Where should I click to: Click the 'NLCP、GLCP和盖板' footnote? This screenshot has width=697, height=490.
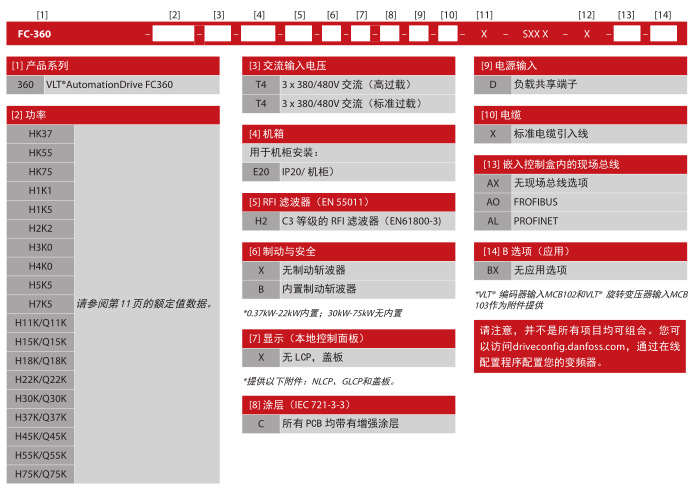click(x=319, y=381)
